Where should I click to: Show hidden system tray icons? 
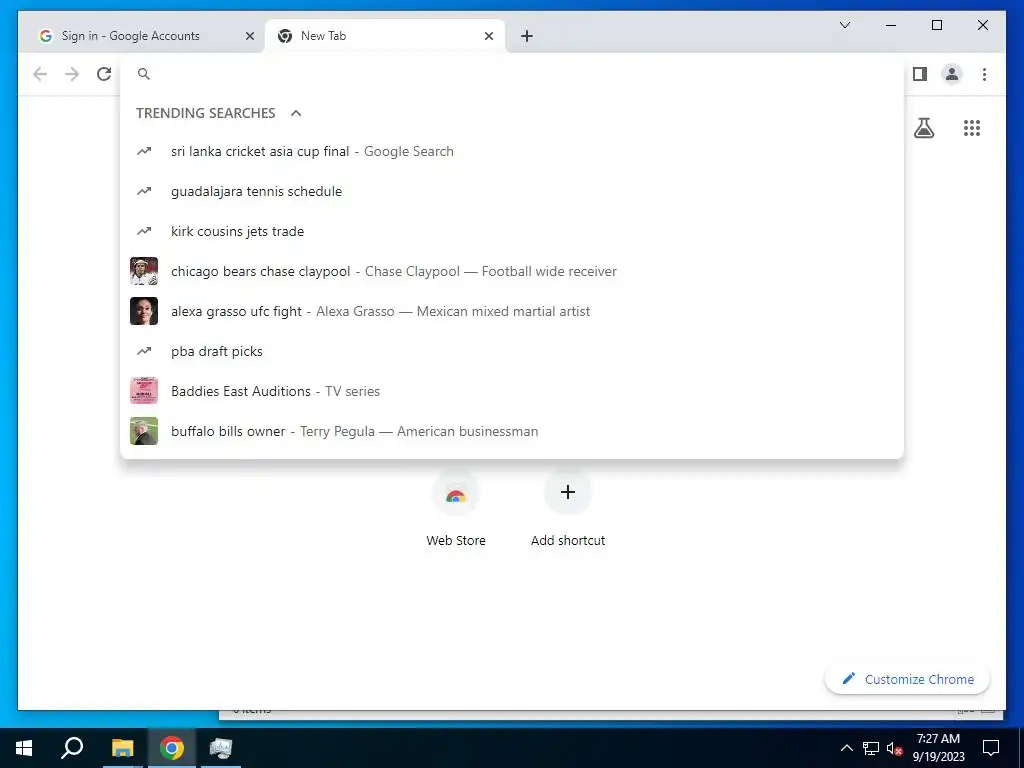tap(846, 748)
